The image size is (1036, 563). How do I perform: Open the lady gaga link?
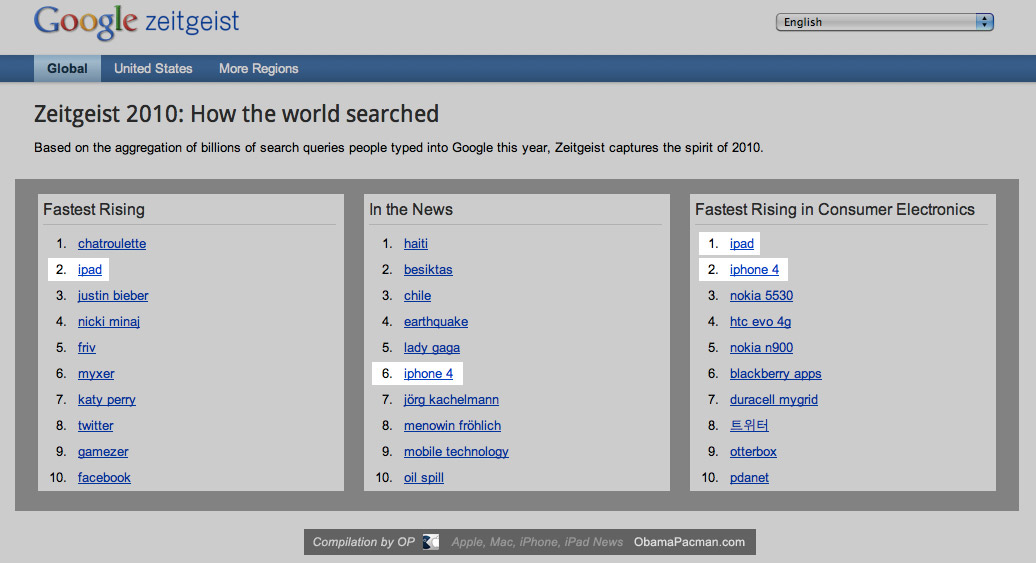click(432, 348)
